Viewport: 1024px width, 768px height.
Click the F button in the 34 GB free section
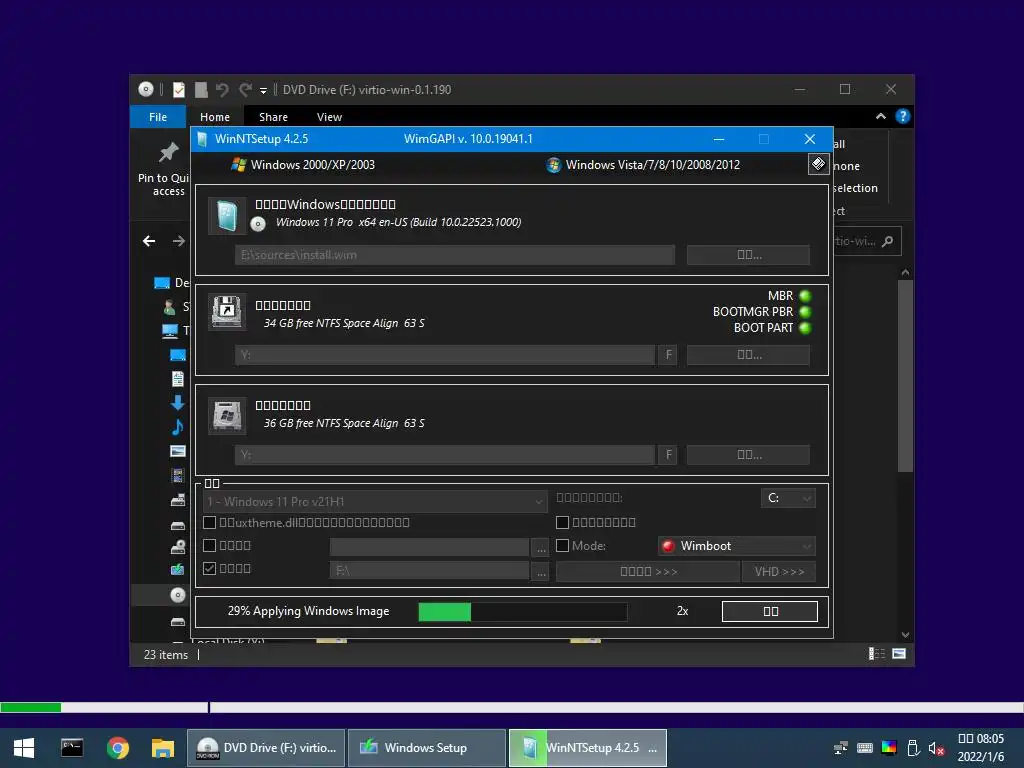tap(668, 355)
